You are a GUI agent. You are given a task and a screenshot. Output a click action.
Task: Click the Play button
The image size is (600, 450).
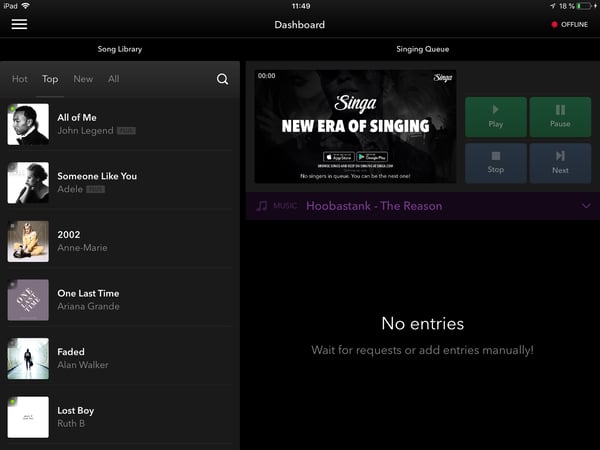click(496, 117)
